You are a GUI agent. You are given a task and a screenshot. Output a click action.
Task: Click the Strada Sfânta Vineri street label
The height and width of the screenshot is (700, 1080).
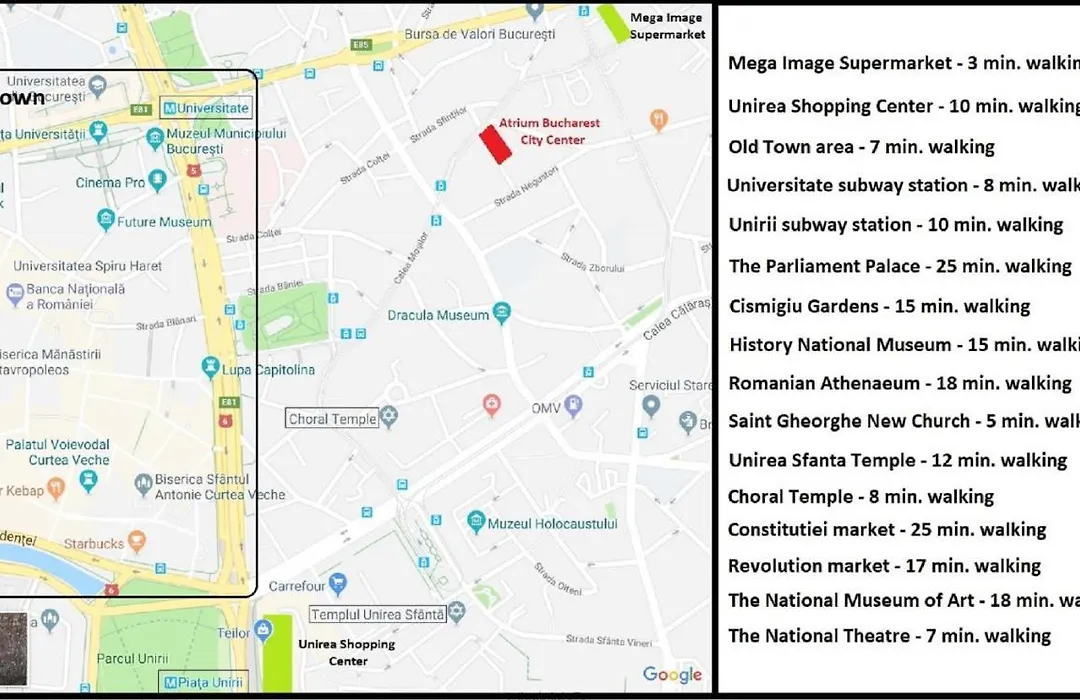[x=609, y=641]
